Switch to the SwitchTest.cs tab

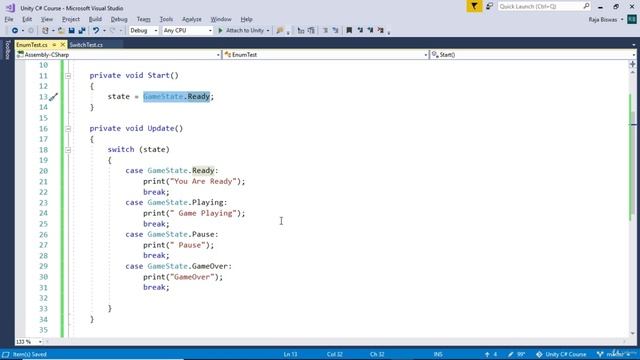(x=86, y=45)
